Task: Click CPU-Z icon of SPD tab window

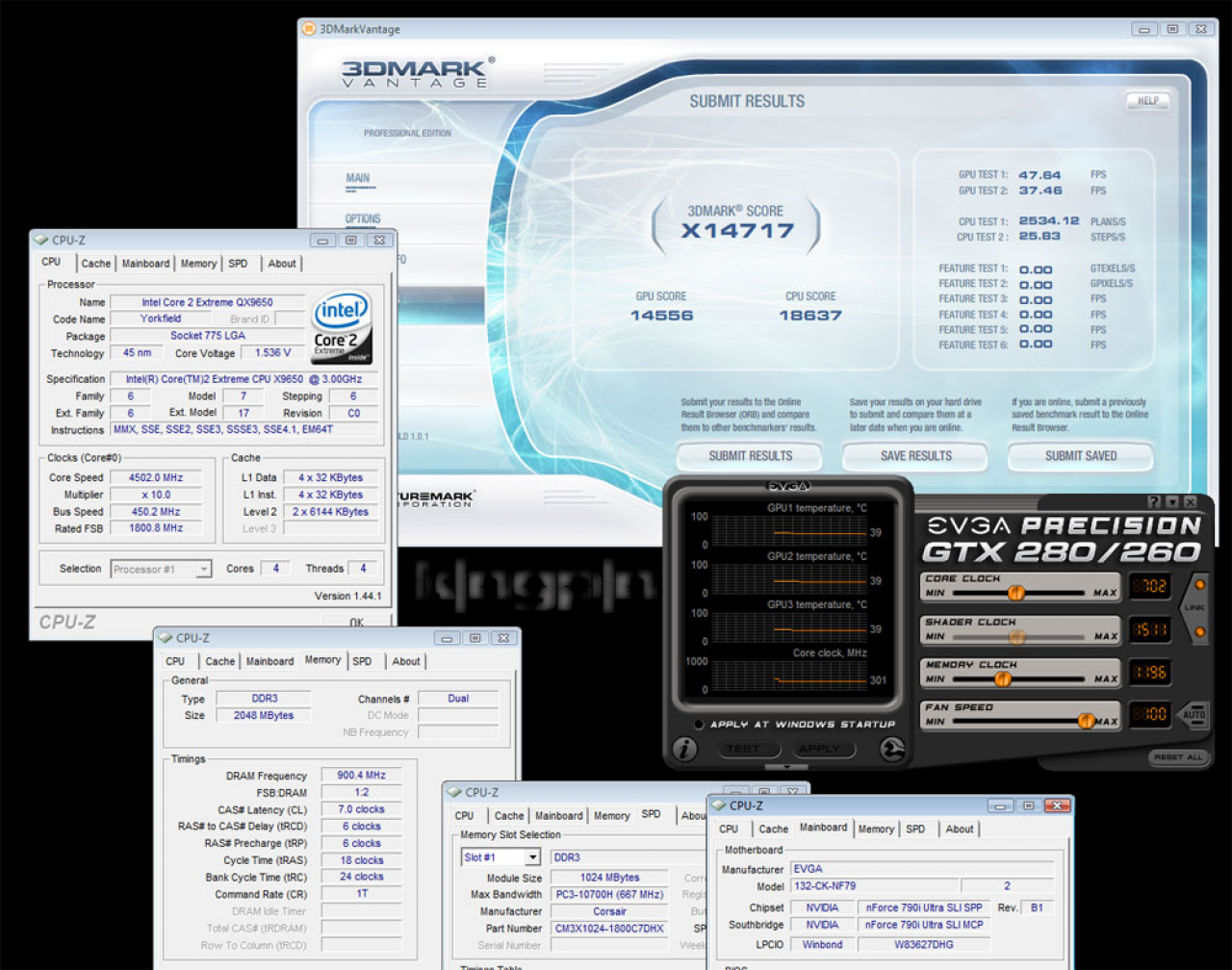Action: point(453,792)
